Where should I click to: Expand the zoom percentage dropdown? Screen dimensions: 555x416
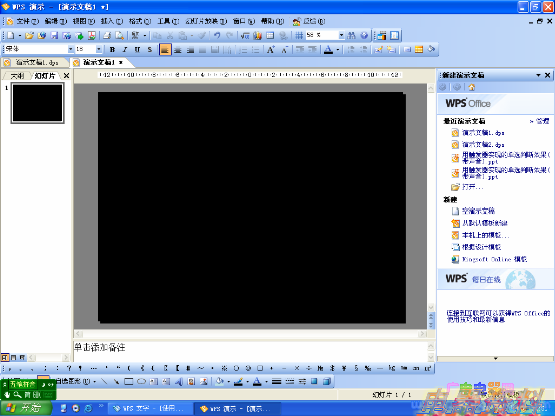click(341, 35)
